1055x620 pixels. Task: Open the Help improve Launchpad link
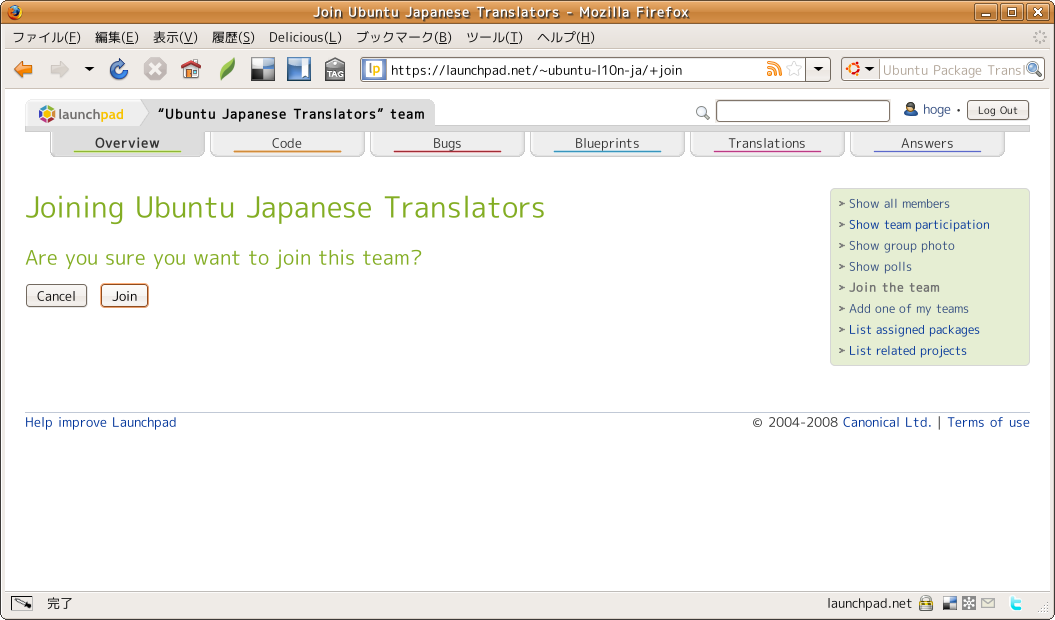pos(100,422)
